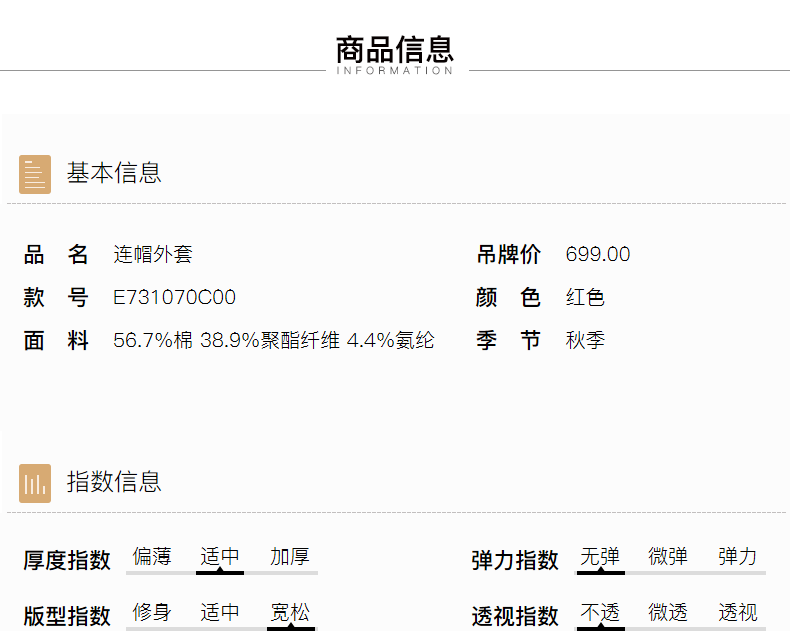Select the 商品信息 heading
This screenshot has height=631, width=790.
coord(395,49)
